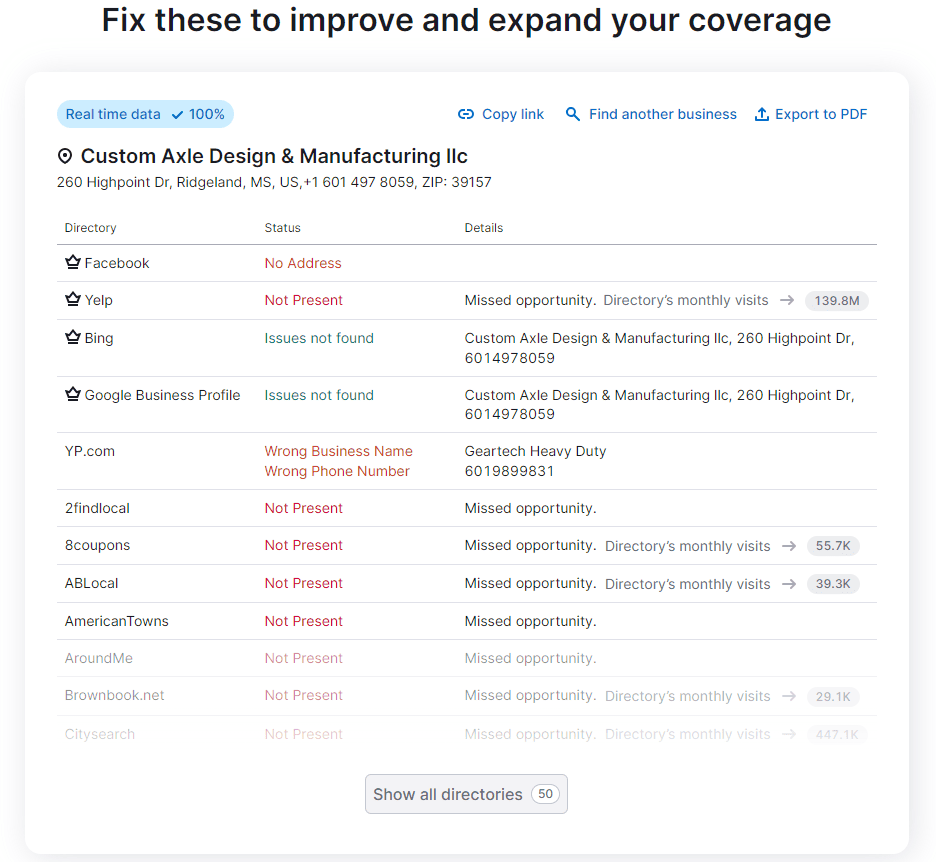The width and height of the screenshot is (936, 862).
Task: Select the YP.com directory name
Action: point(90,451)
